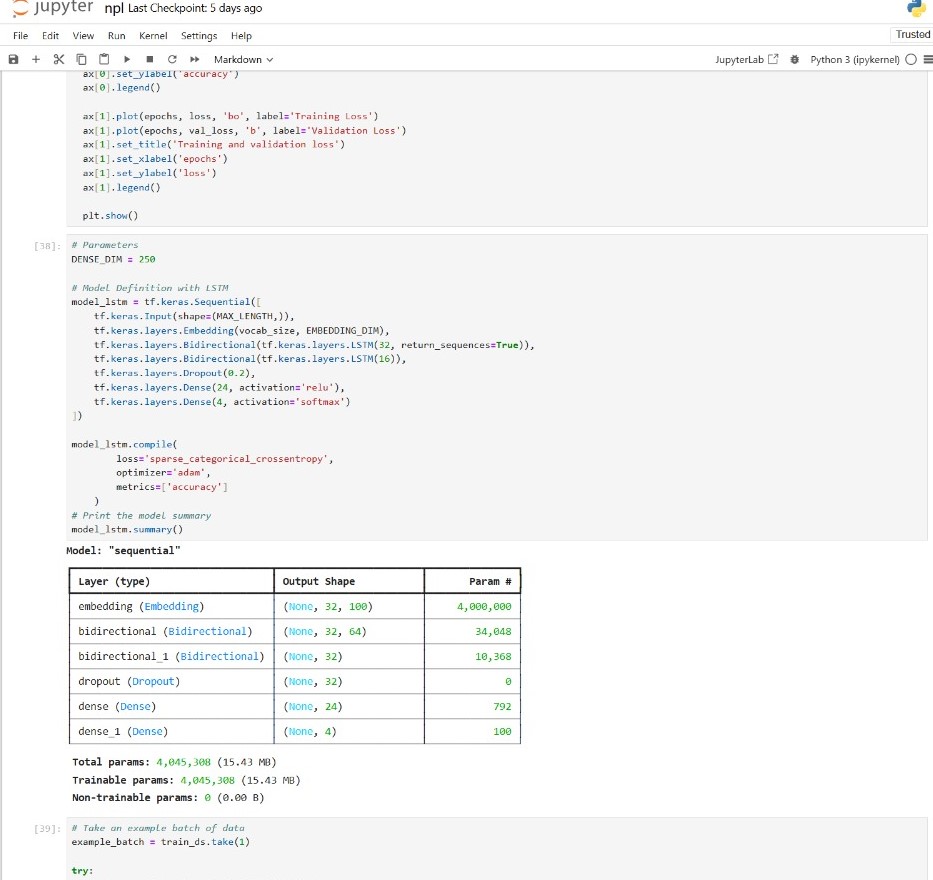Click the save notebook icon
The width and height of the screenshot is (933, 880).
click(x=13, y=60)
